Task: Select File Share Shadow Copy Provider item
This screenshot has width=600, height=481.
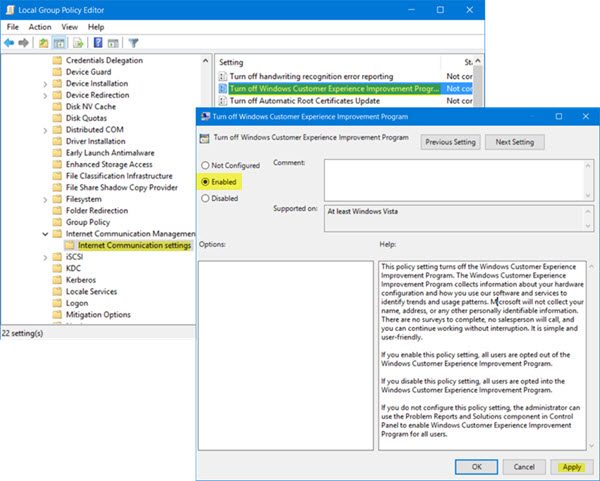Action: click(122, 188)
